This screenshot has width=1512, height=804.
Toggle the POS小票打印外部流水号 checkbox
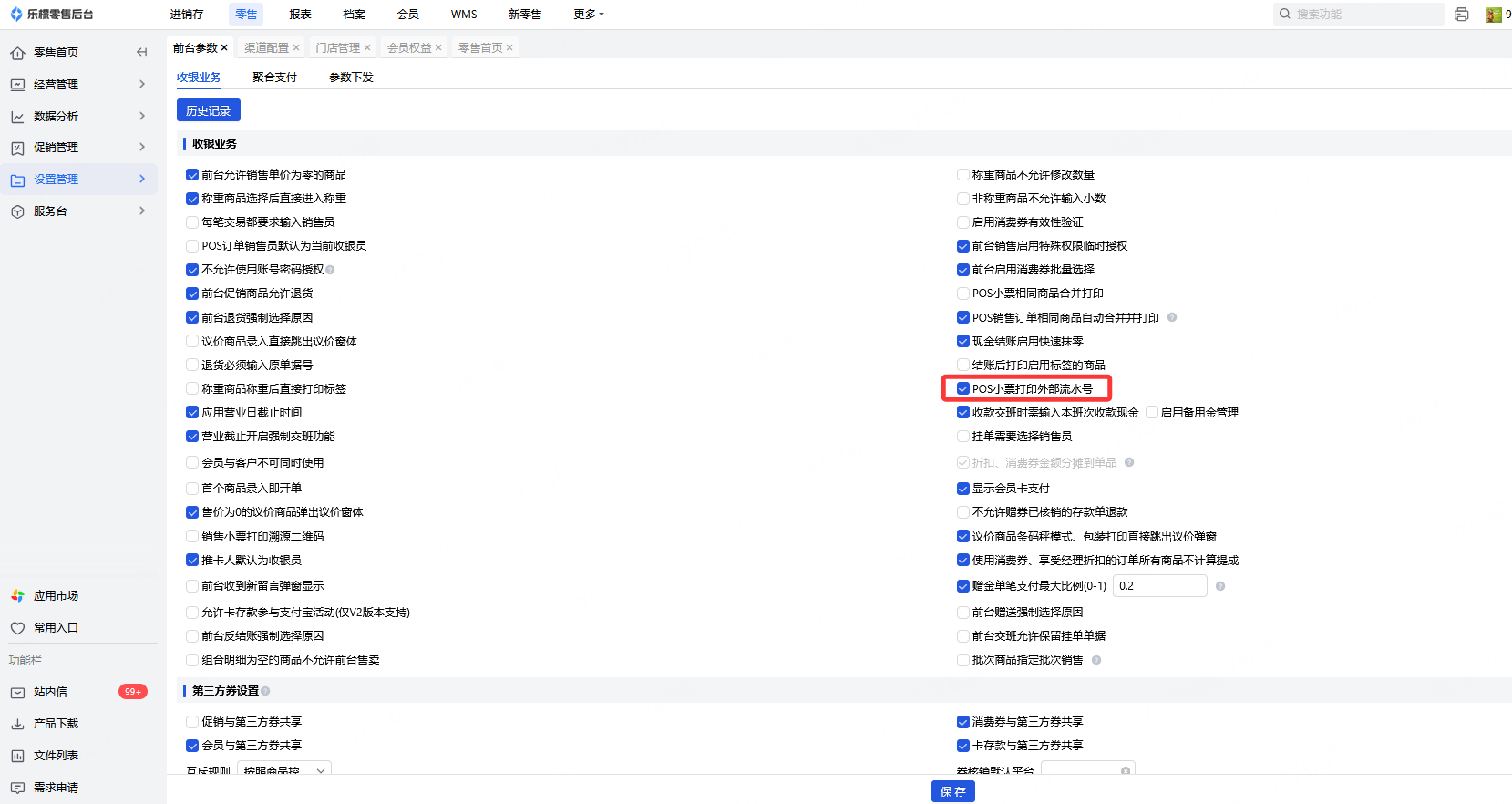[x=963, y=389]
